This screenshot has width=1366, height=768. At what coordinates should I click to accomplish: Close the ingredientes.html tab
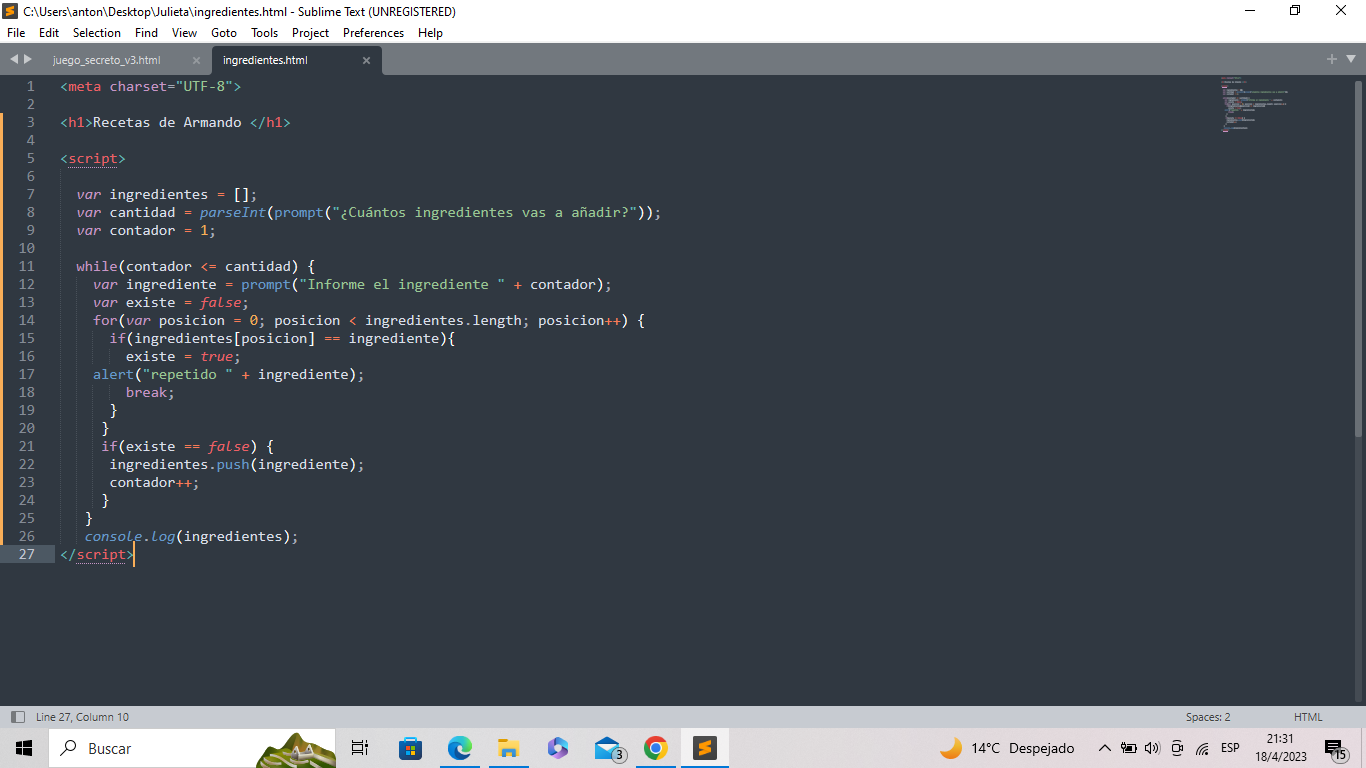[366, 60]
